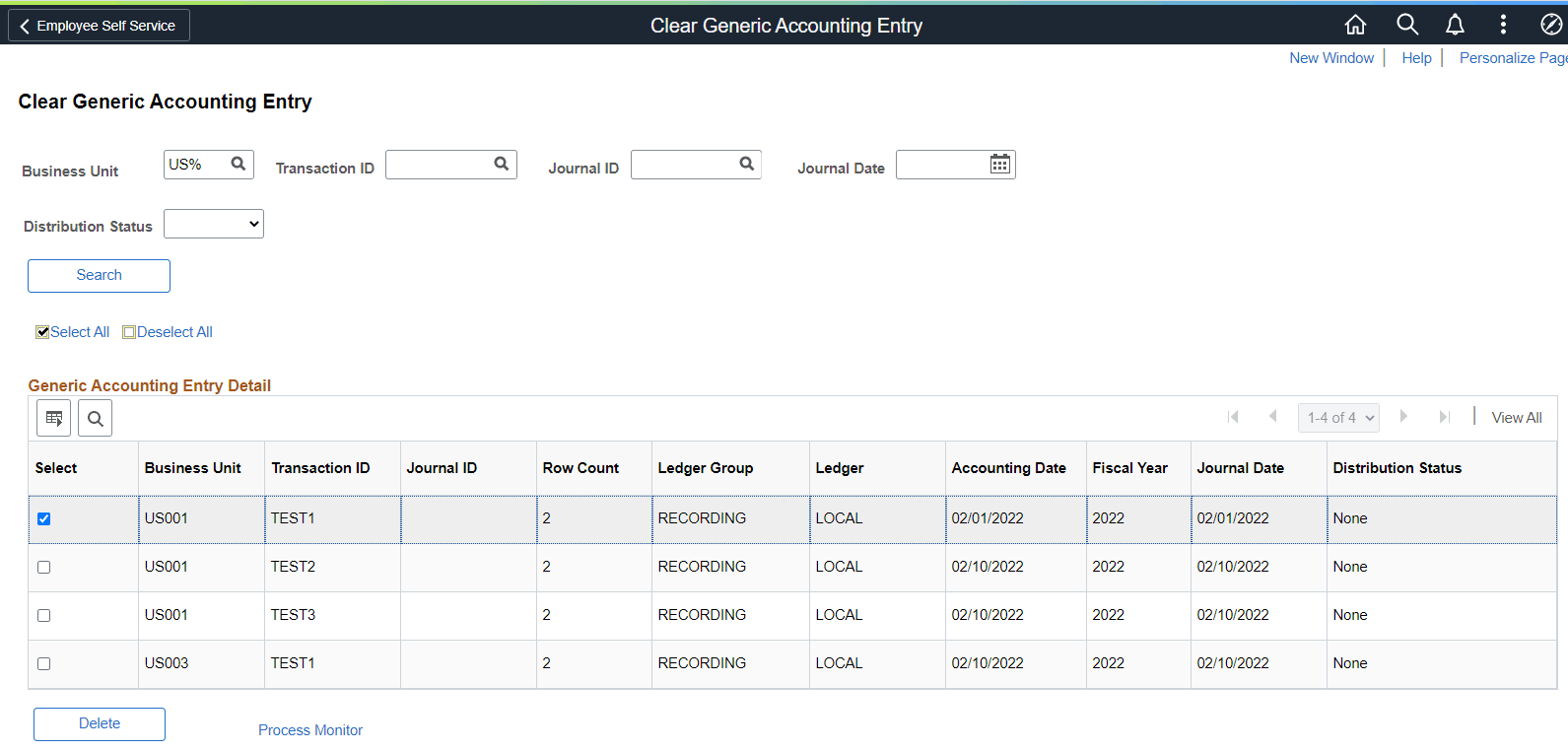Click the Select All link
The width and height of the screenshot is (1568, 752).
coord(80,332)
